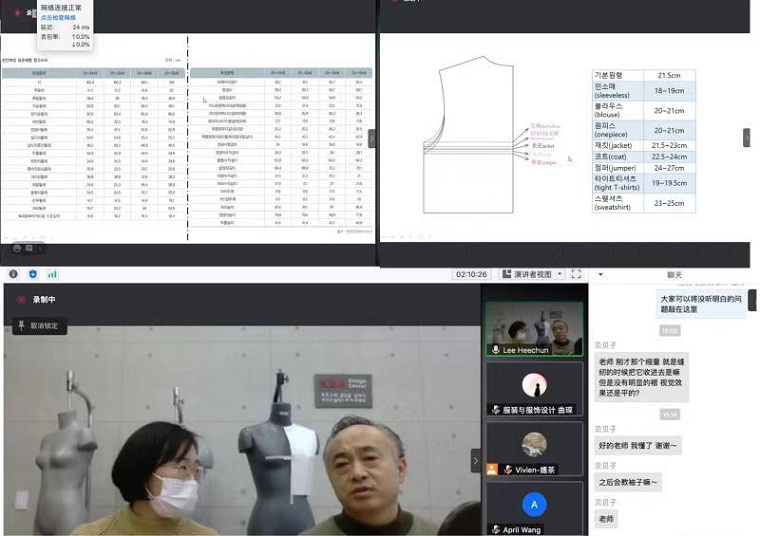Click April Wang's blue avatar
Image resolution: width=760 pixels, height=536 pixels.
[534, 505]
